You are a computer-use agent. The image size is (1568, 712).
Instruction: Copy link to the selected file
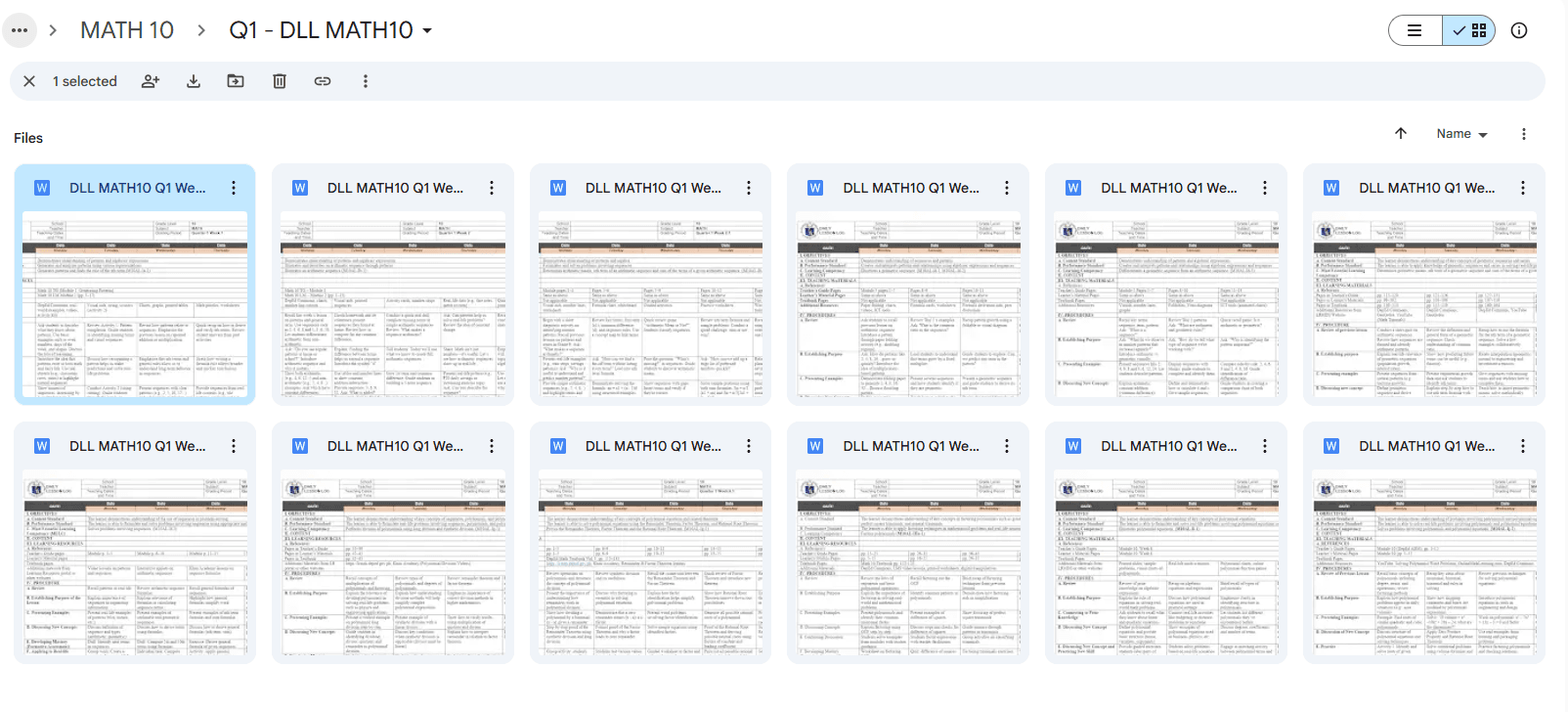[323, 81]
